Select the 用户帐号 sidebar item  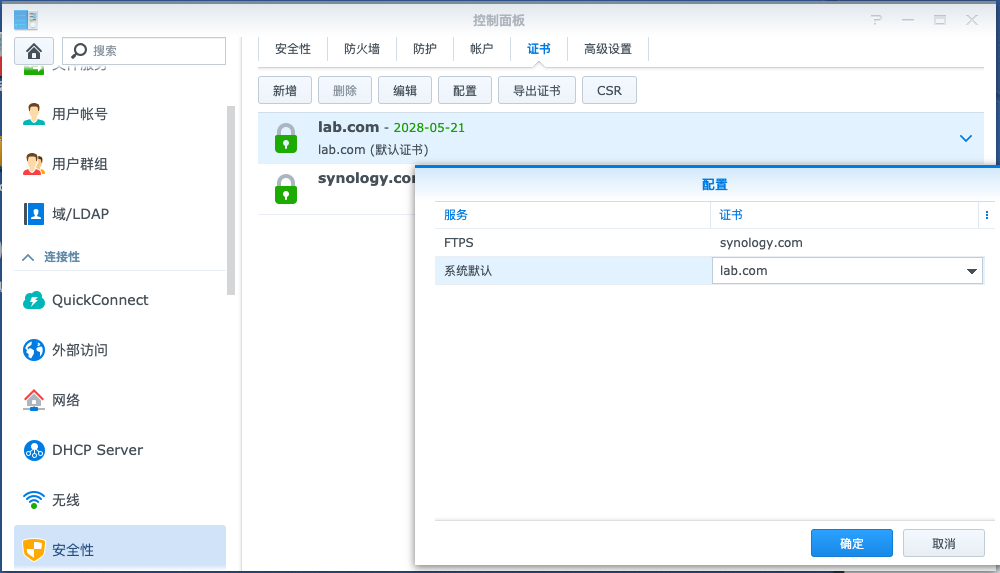120,114
